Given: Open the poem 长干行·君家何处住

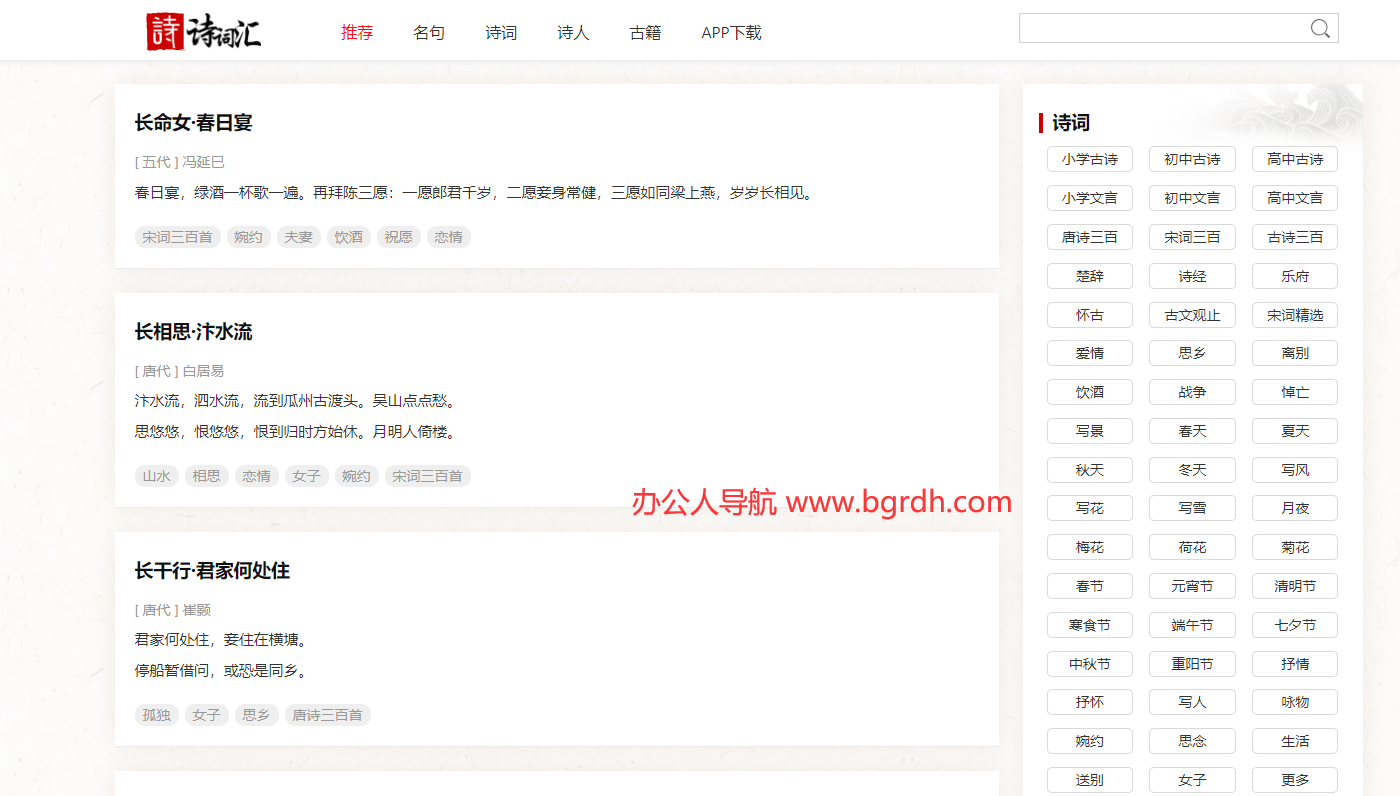Looking at the screenshot, I should tap(212, 571).
